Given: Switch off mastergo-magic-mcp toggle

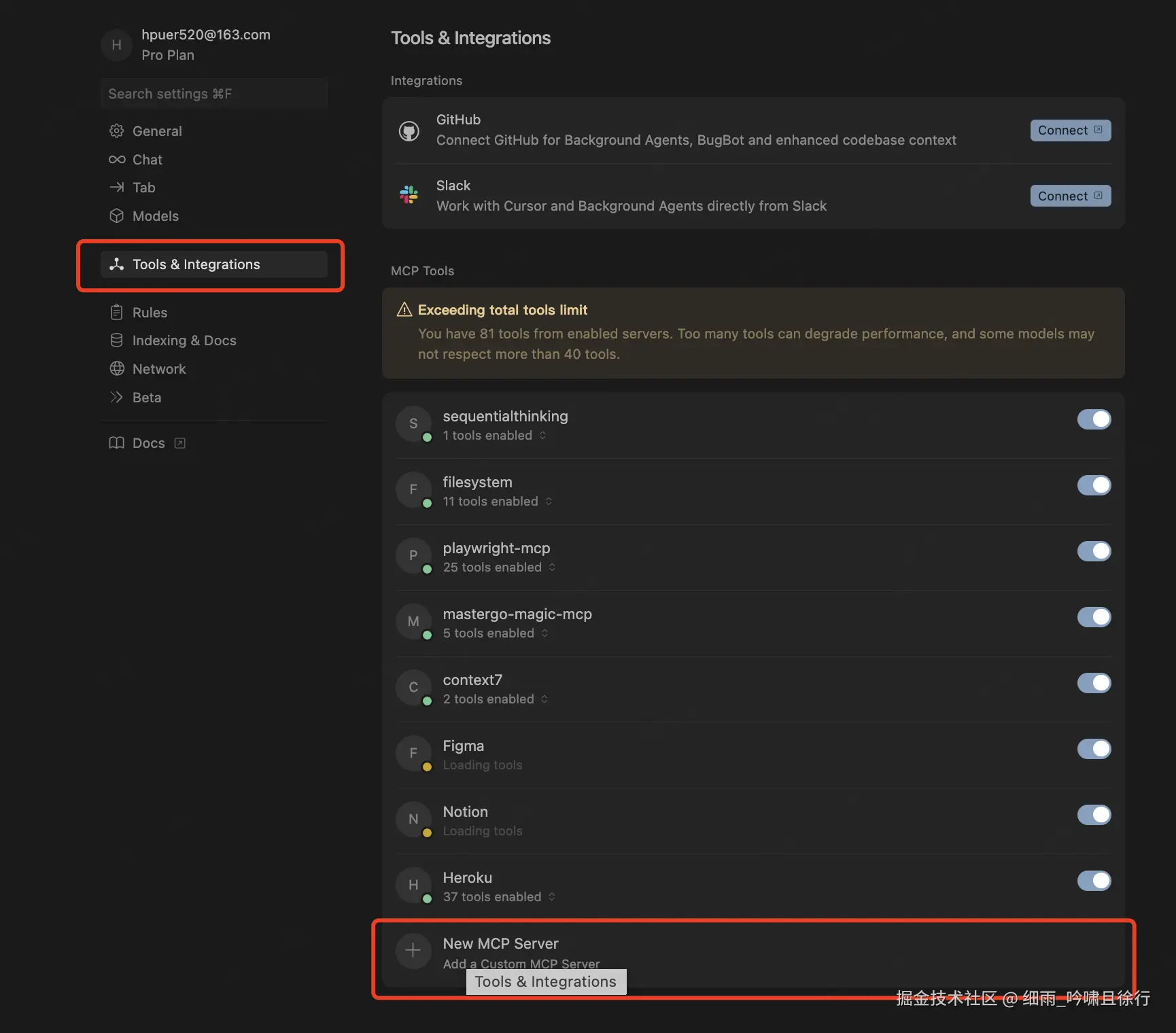Looking at the screenshot, I should [1094, 617].
